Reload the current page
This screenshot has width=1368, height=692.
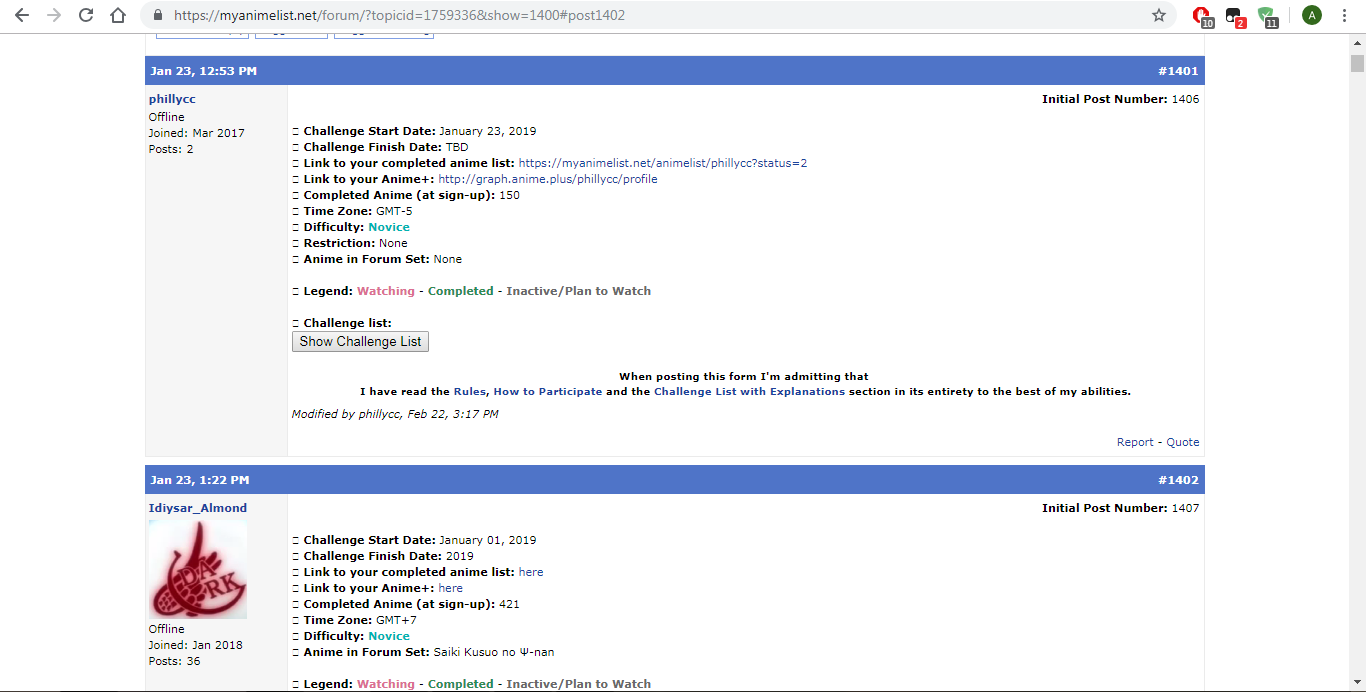86,15
